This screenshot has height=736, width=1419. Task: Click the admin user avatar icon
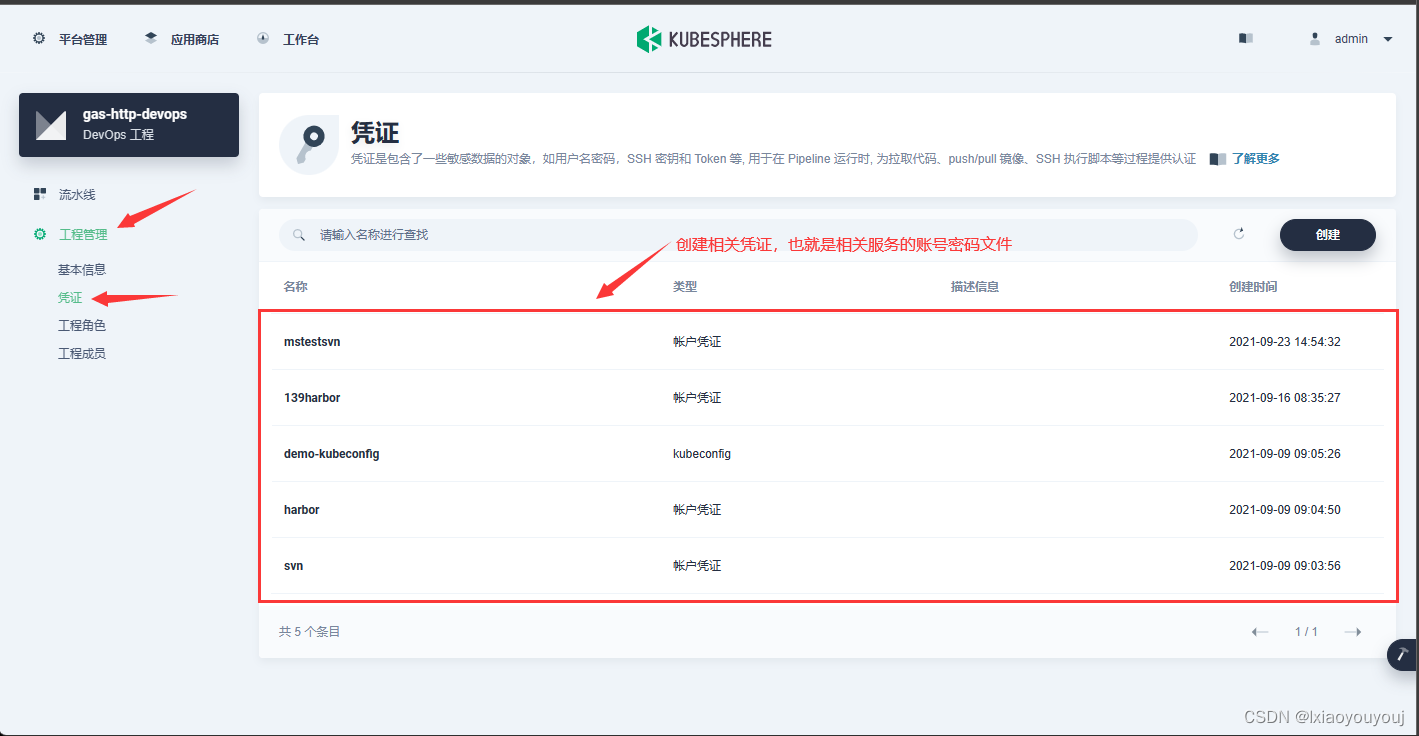coord(1315,39)
